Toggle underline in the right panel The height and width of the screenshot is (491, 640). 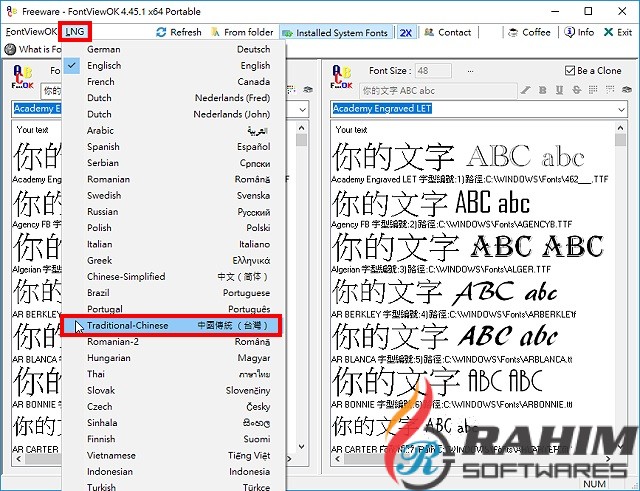[559, 90]
